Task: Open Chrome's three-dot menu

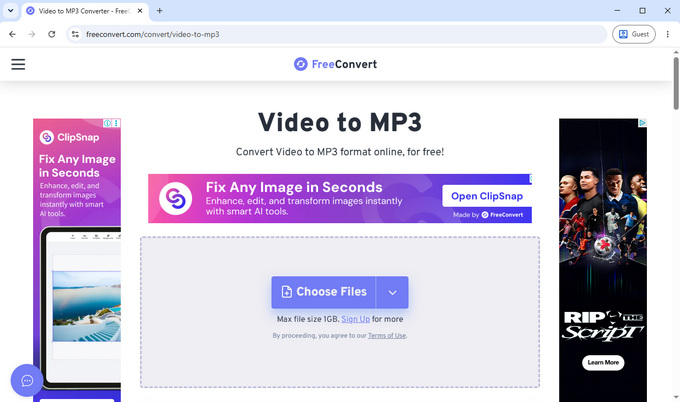Action: coord(667,34)
